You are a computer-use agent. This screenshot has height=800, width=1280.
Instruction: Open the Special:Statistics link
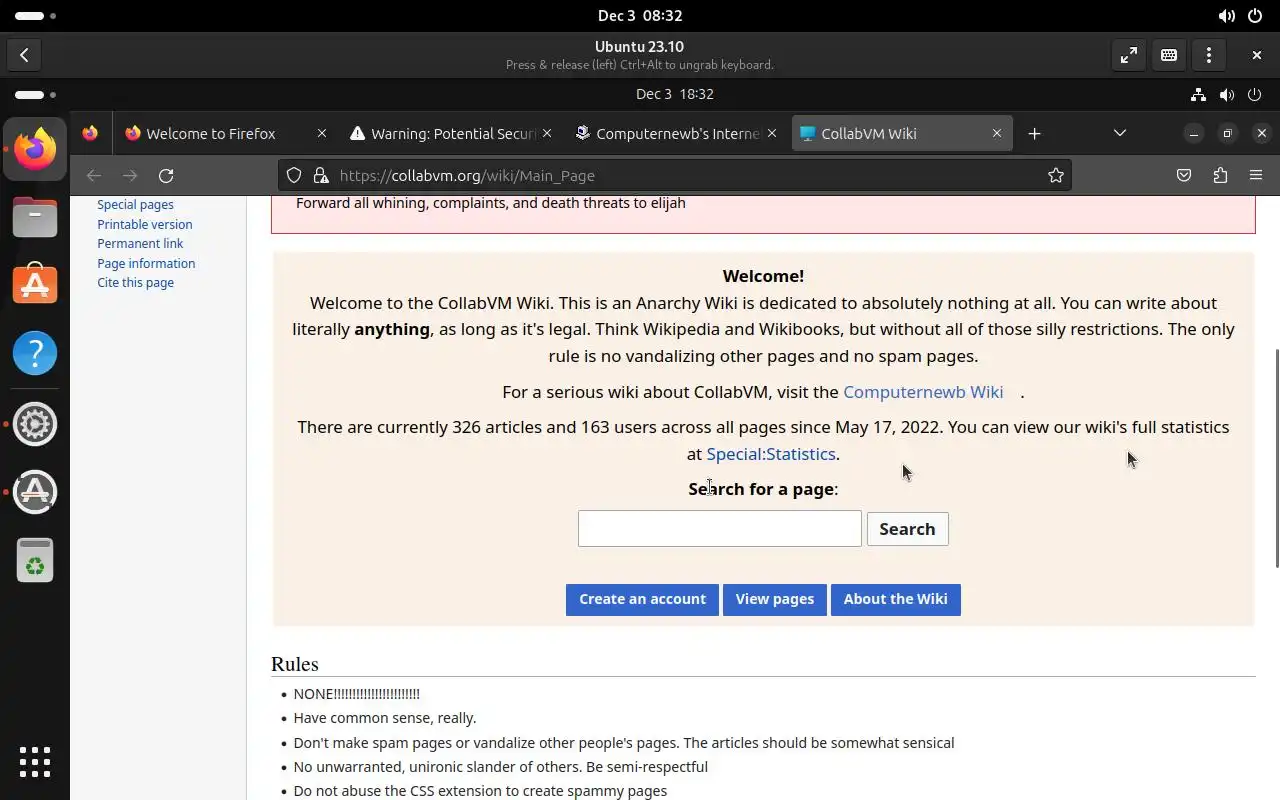[770, 454]
